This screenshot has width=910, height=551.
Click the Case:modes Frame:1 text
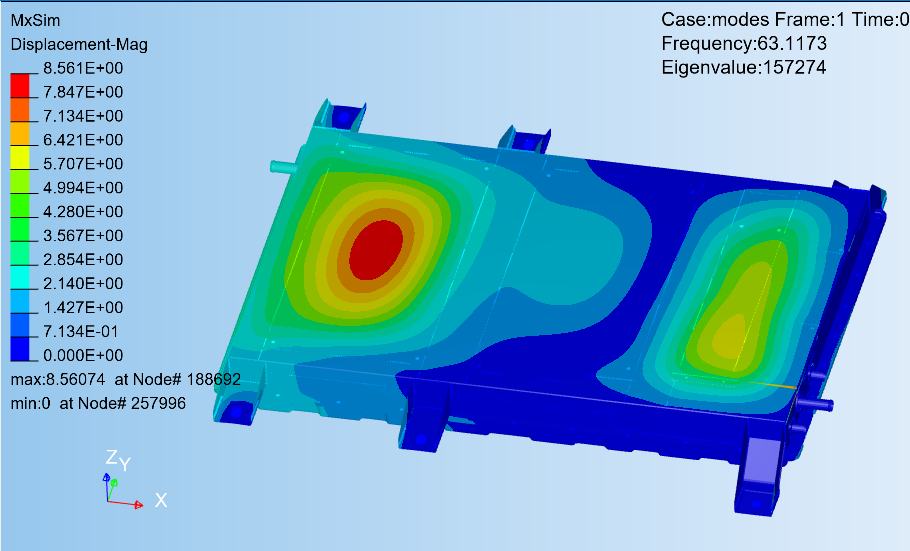753,20
